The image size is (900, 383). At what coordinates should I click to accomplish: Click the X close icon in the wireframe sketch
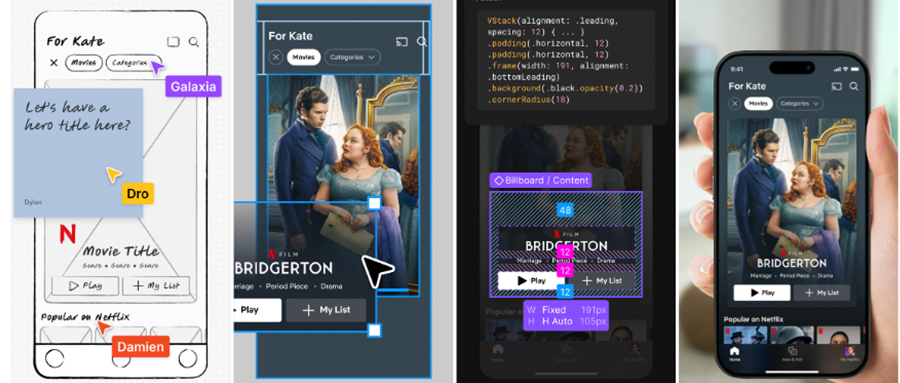click(53, 63)
